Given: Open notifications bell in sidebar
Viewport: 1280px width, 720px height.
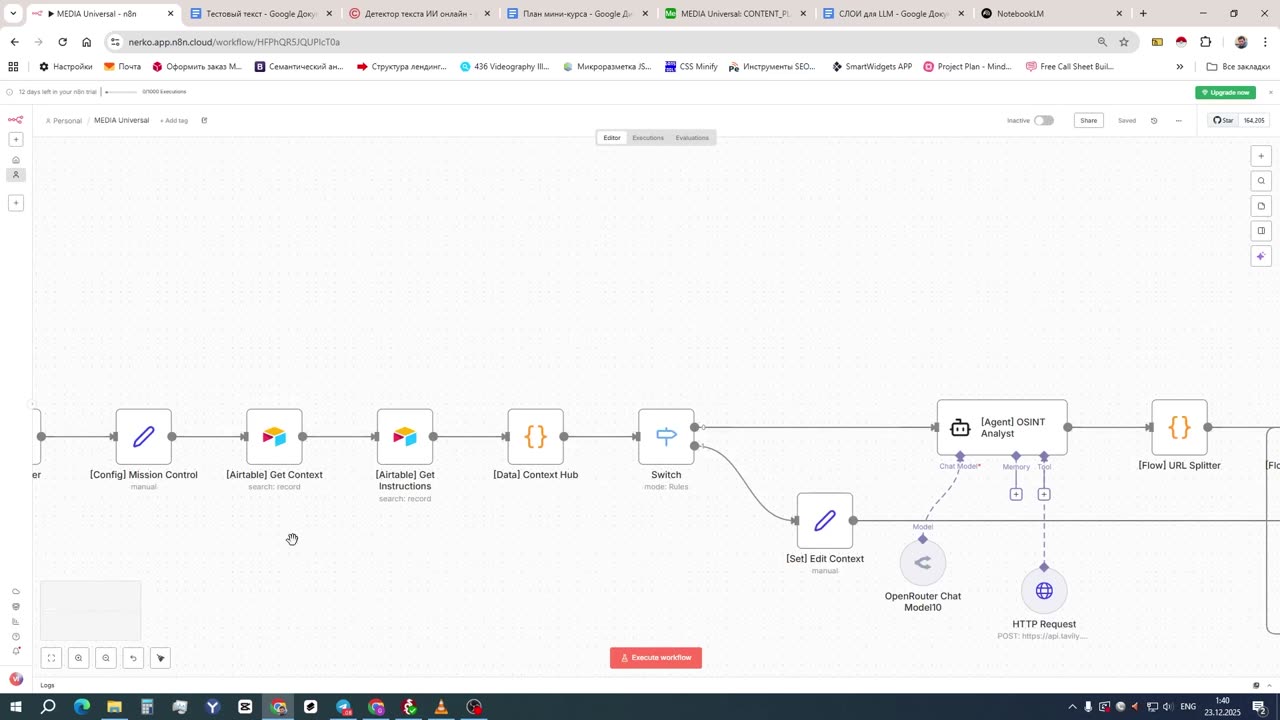Looking at the screenshot, I should [15, 651].
